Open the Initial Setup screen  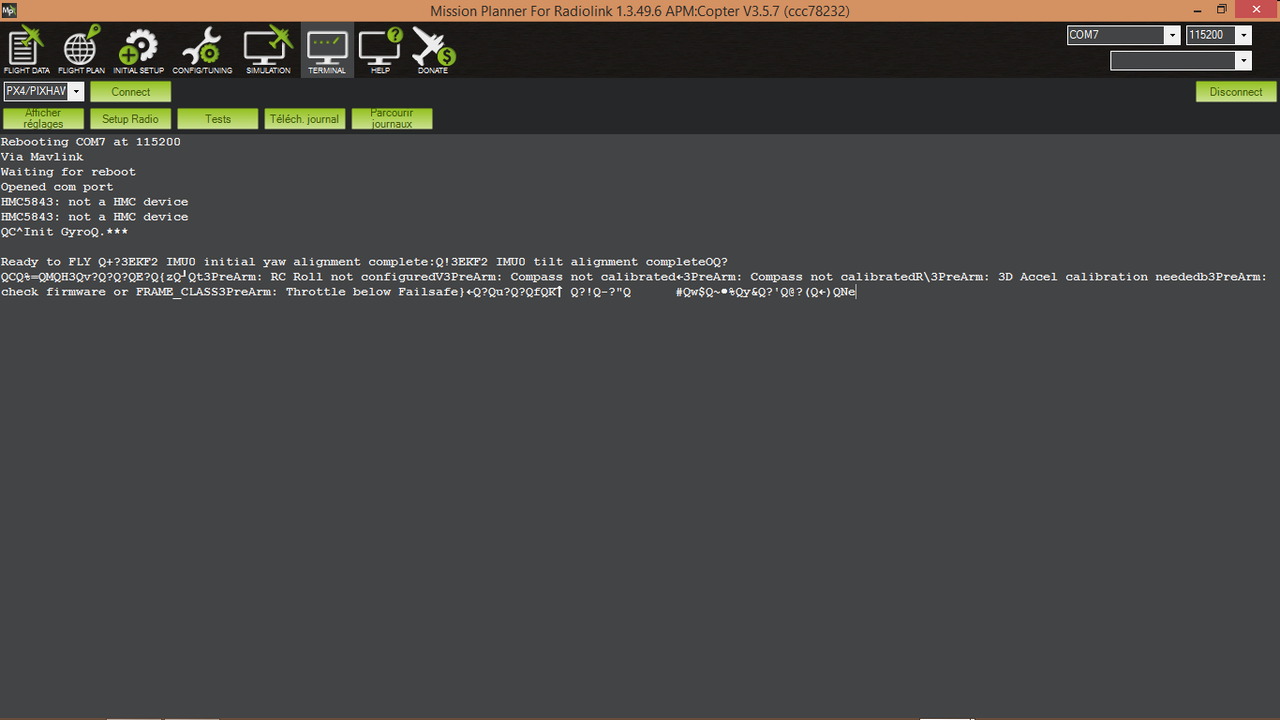(x=138, y=51)
